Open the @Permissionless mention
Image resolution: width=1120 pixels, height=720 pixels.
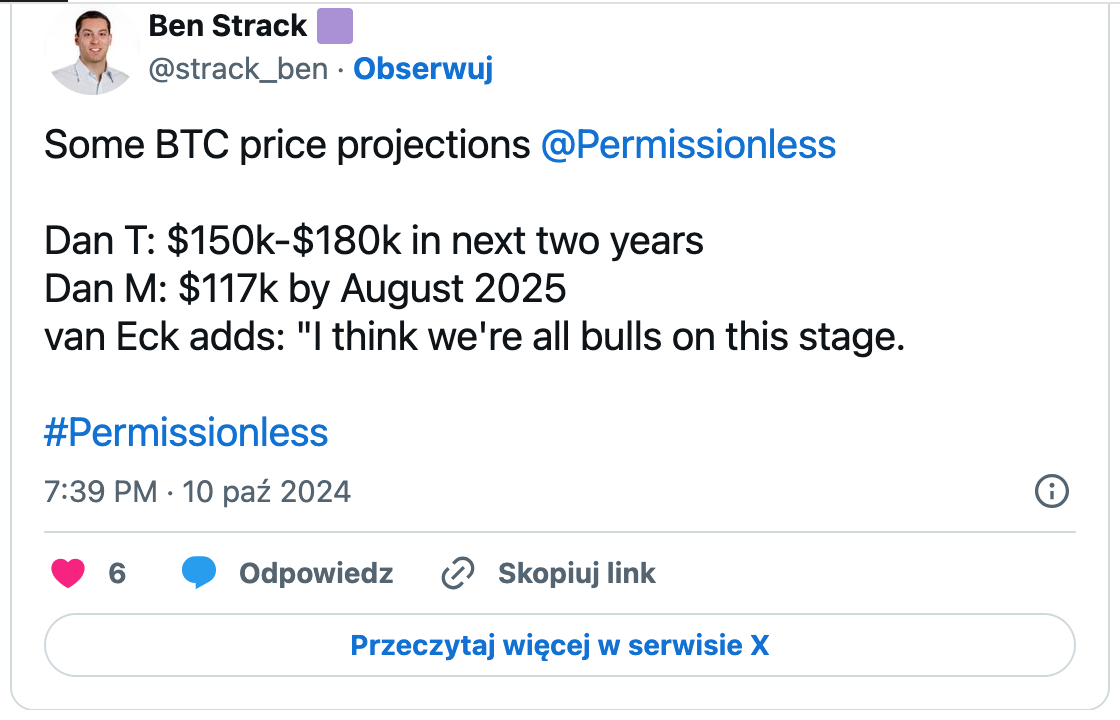coord(688,145)
